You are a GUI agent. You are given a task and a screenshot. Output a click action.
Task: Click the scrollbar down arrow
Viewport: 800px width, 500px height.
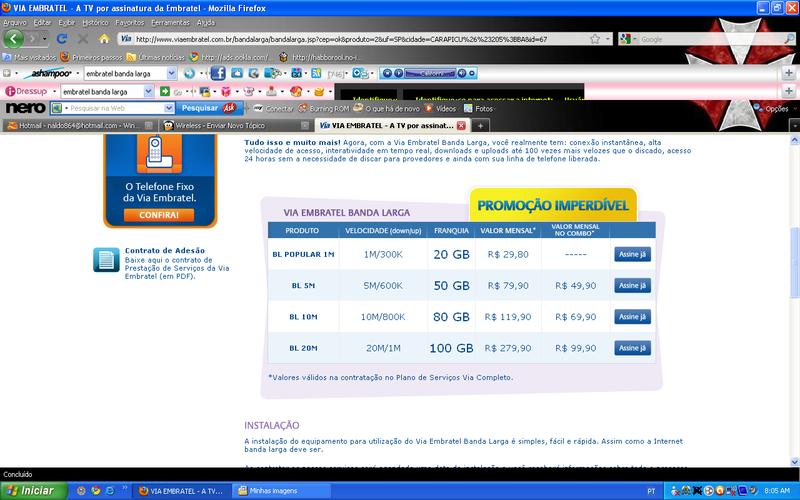tap(794, 462)
